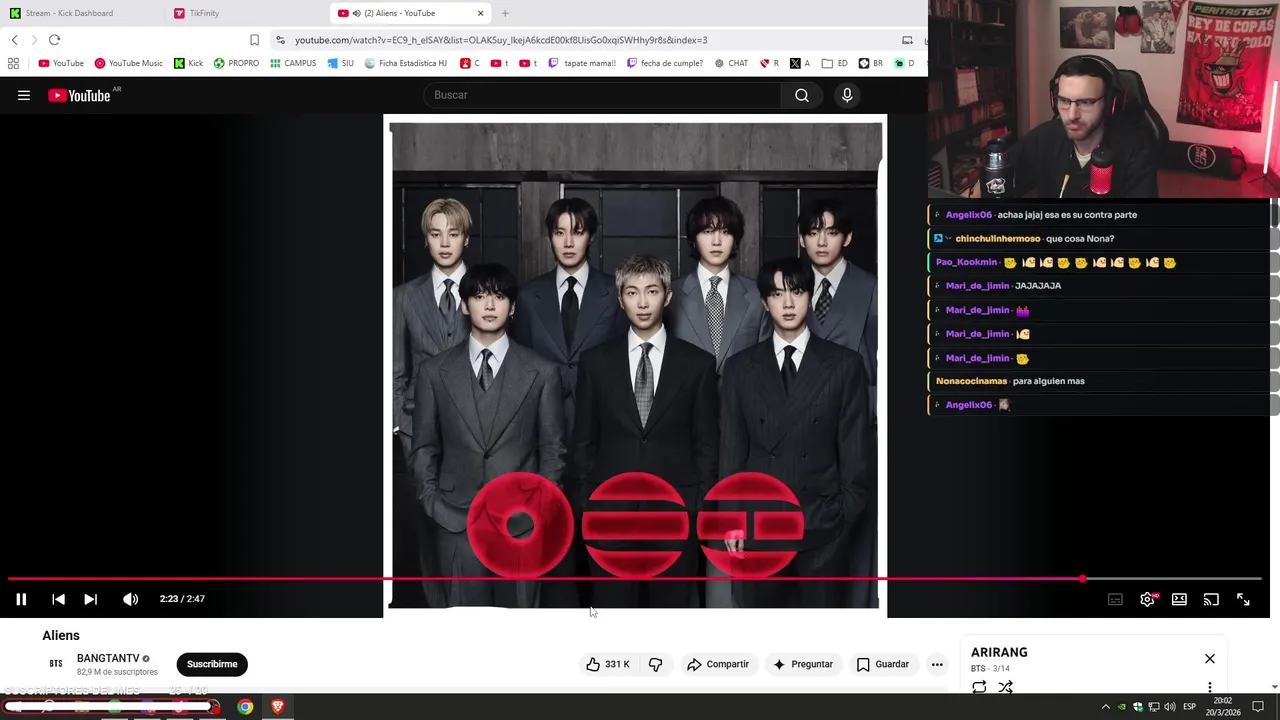Cast the video to a device

[1211, 599]
